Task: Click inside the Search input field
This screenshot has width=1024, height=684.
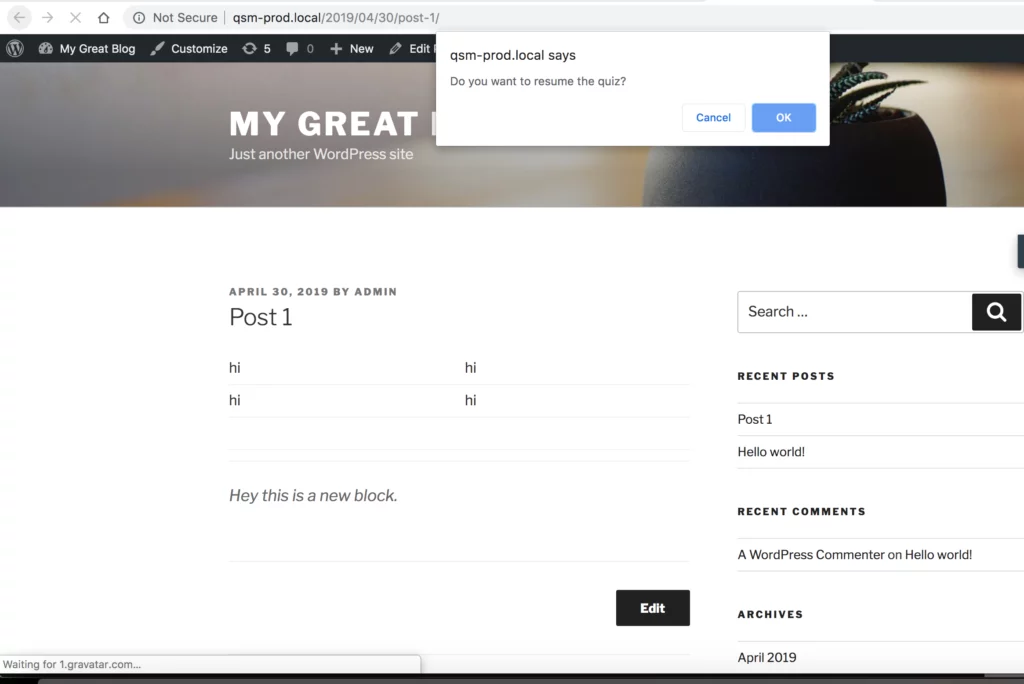Action: point(855,311)
